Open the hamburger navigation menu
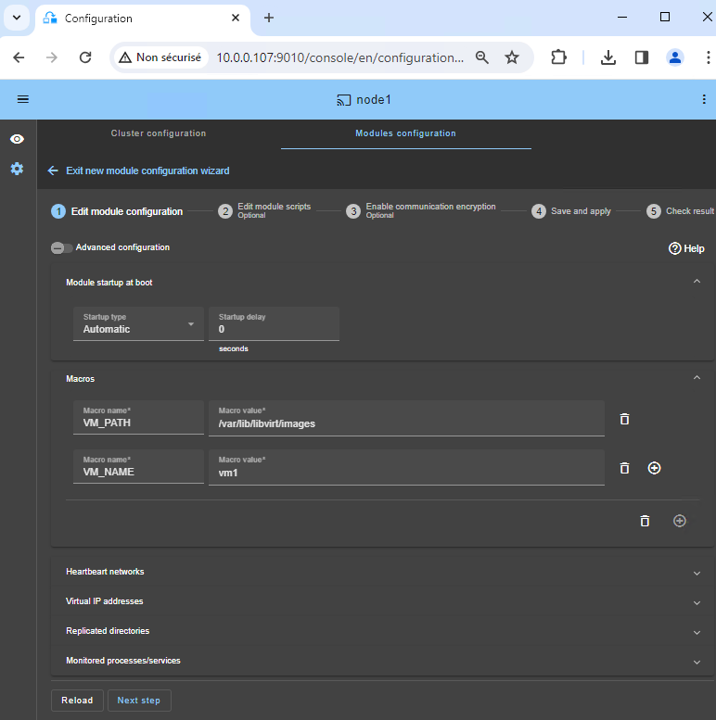Screen dimensions: 716x720 23,99
